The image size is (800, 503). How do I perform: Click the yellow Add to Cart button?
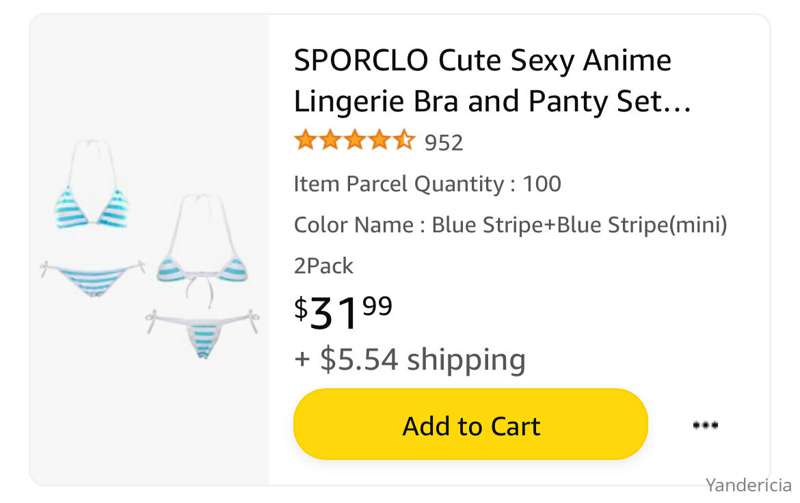470,424
